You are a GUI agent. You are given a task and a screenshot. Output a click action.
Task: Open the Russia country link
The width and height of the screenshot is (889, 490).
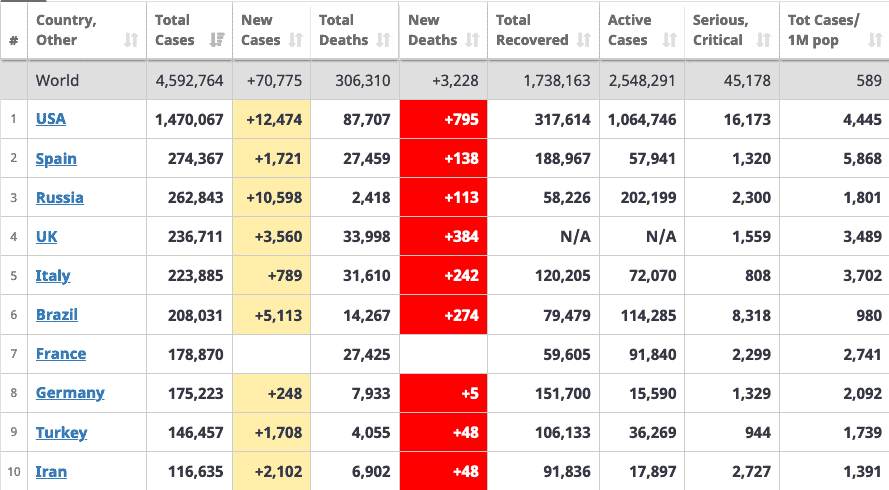pyautogui.click(x=60, y=198)
